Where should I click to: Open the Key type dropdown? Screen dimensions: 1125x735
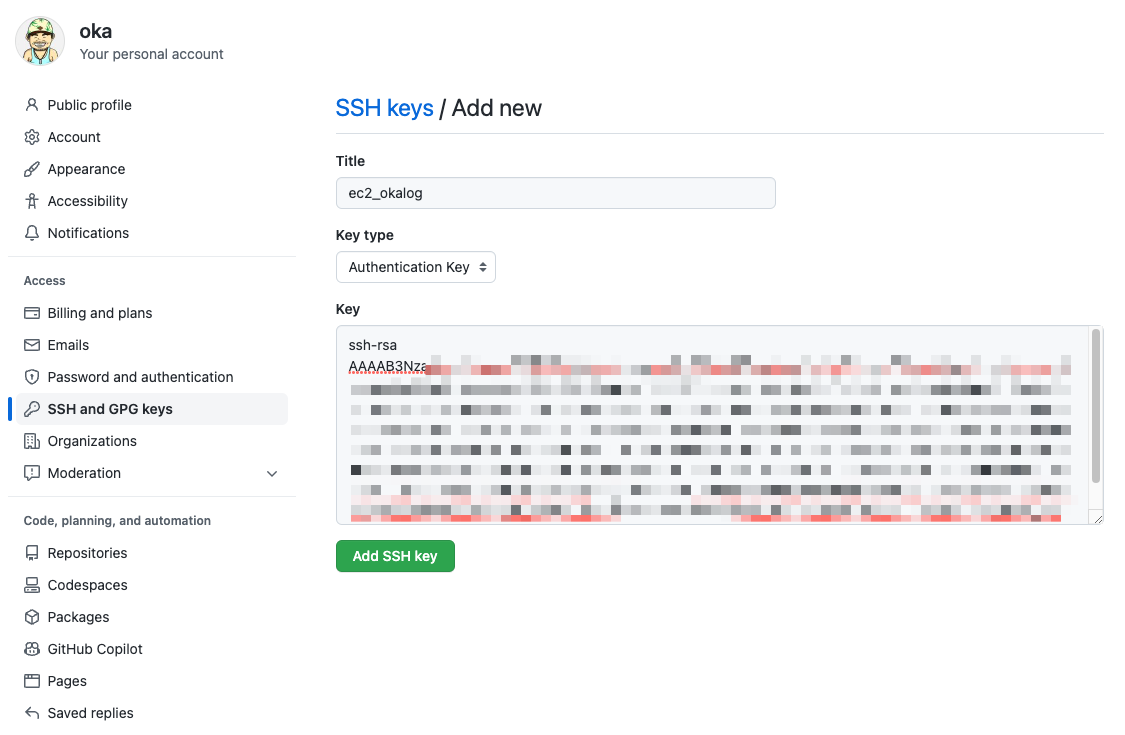coord(415,267)
